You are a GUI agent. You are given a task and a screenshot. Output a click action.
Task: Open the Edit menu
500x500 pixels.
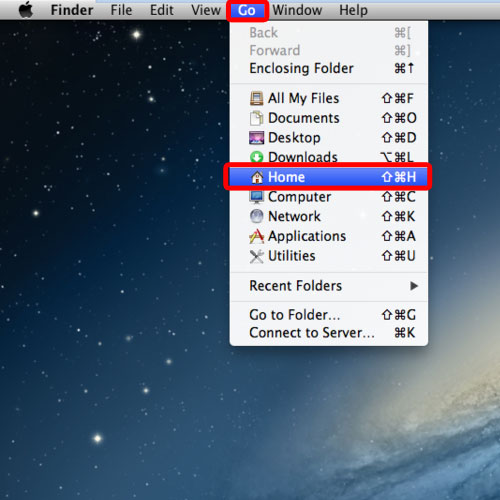point(162,10)
